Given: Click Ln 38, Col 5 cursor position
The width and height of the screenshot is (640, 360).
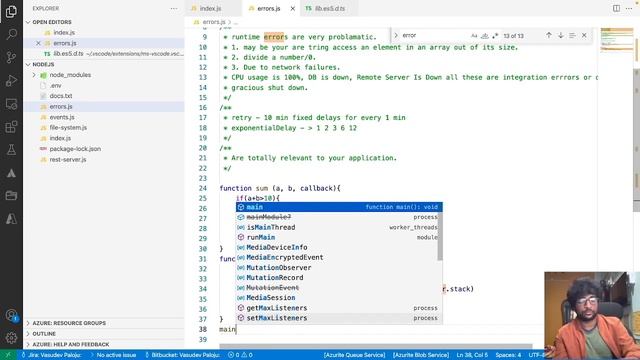Looking at the screenshot, I should [x=472, y=355].
